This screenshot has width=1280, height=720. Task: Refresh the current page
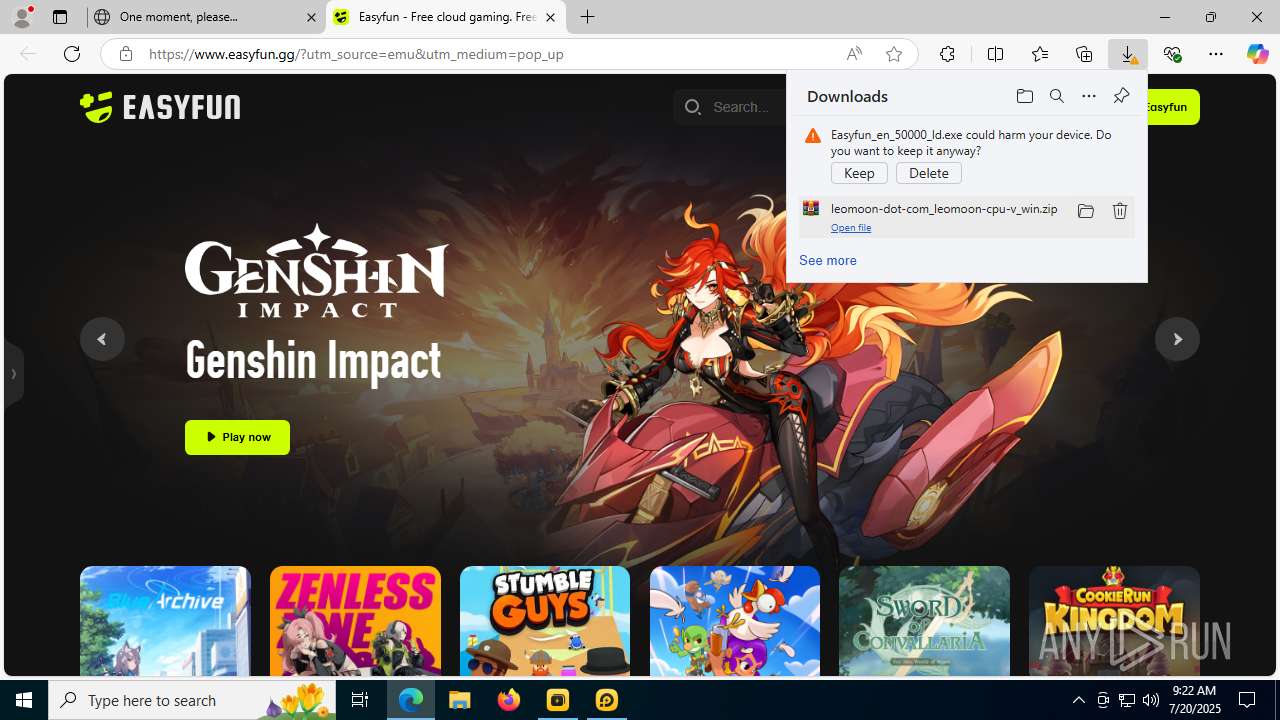(x=72, y=54)
